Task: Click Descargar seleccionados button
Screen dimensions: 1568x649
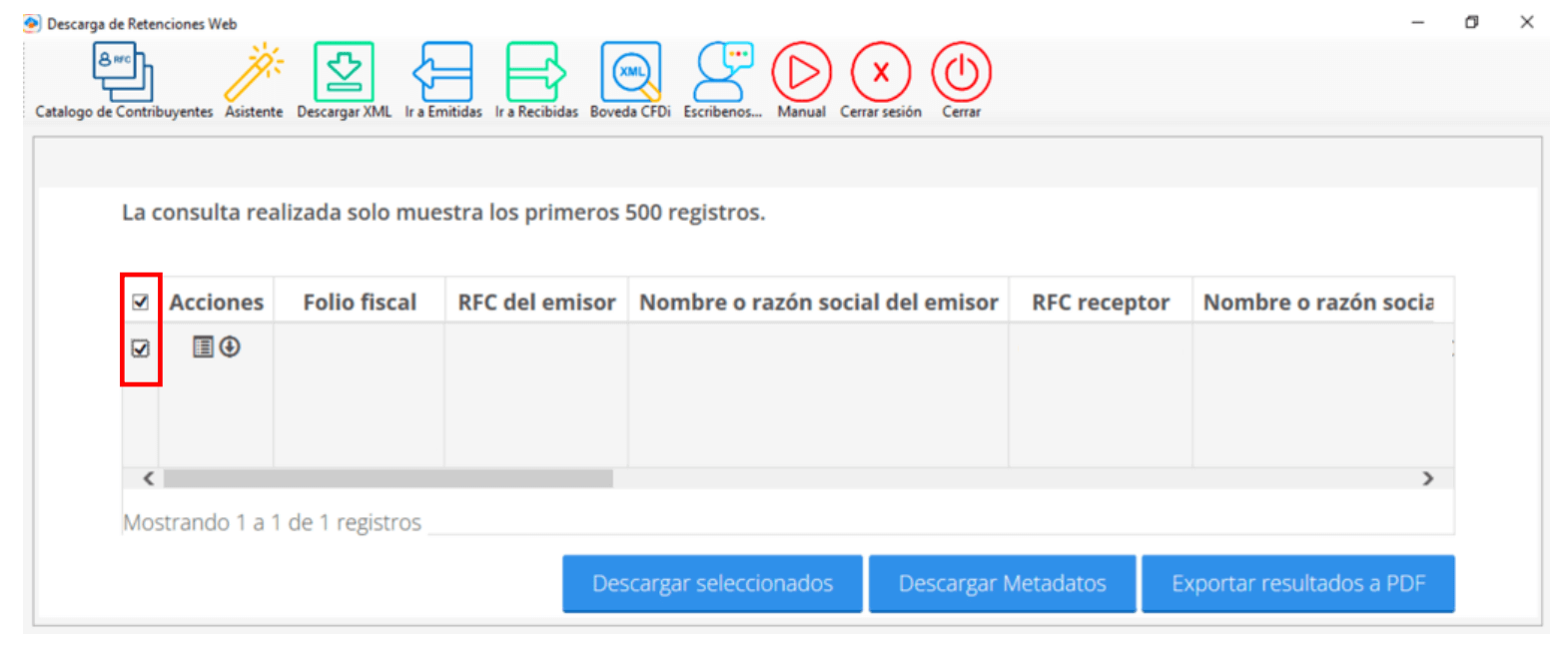Action: 712,583
